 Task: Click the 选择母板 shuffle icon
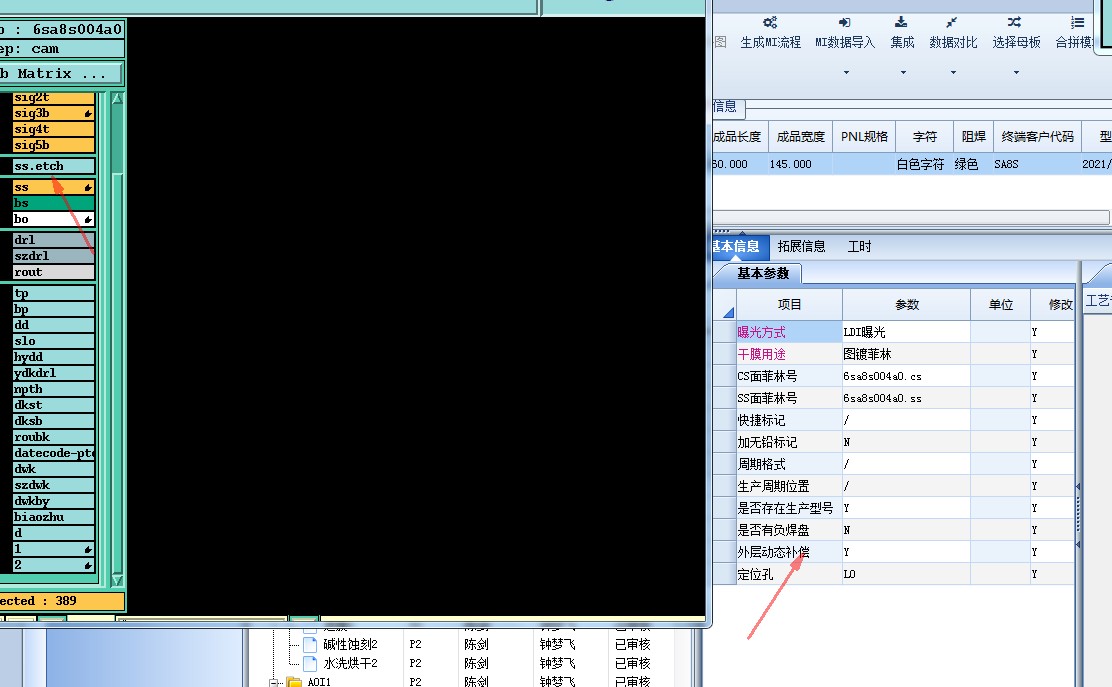point(1015,23)
